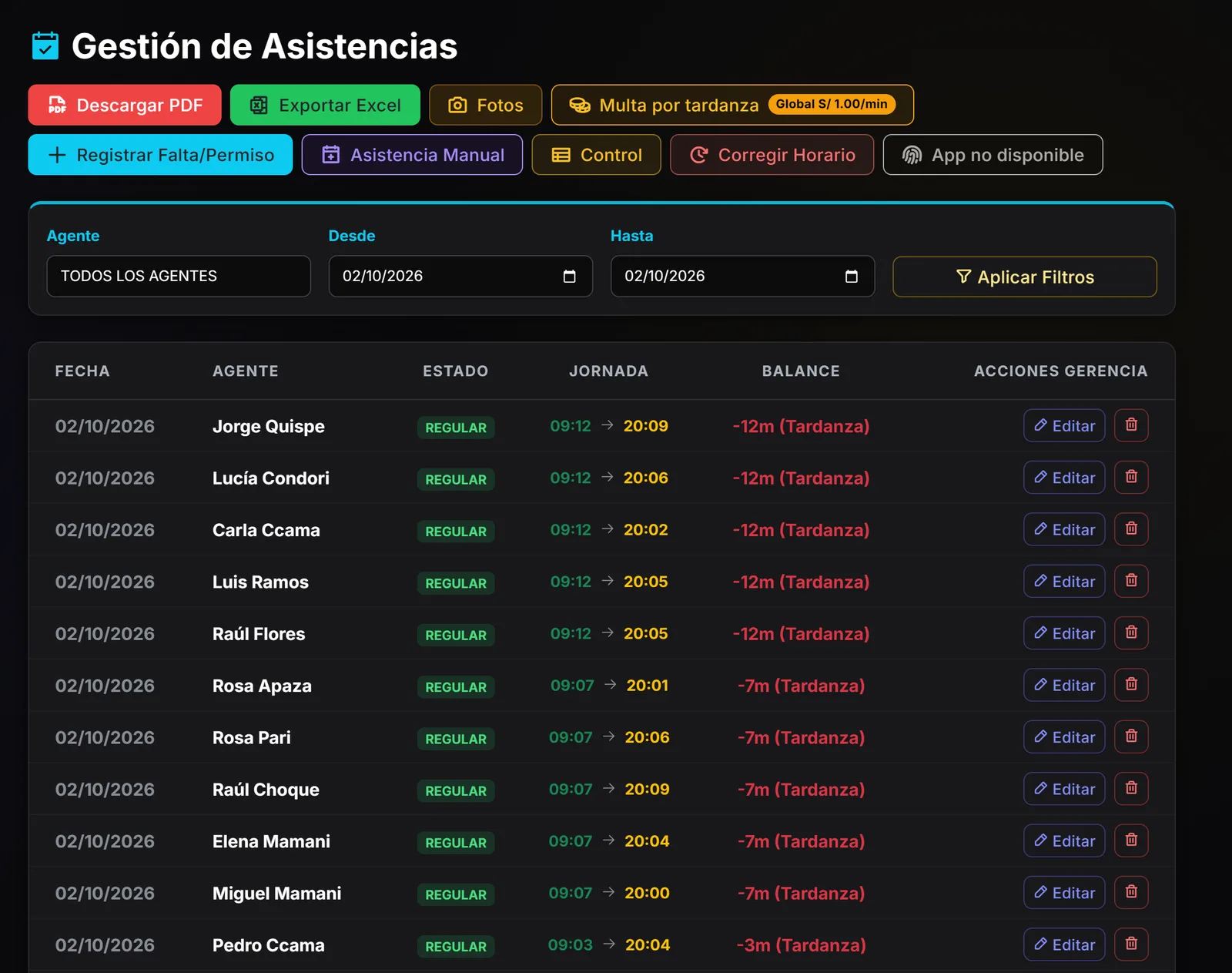
Task: Open the Agente selector showing TODOS LOS AGENTES
Action: (x=179, y=276)
